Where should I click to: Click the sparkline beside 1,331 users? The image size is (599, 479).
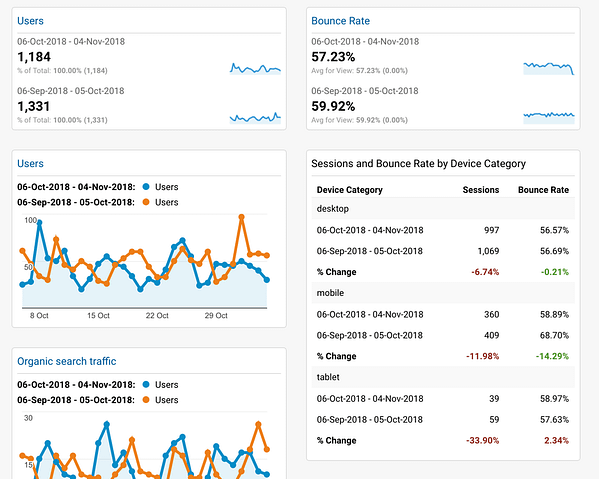point(255,118)
